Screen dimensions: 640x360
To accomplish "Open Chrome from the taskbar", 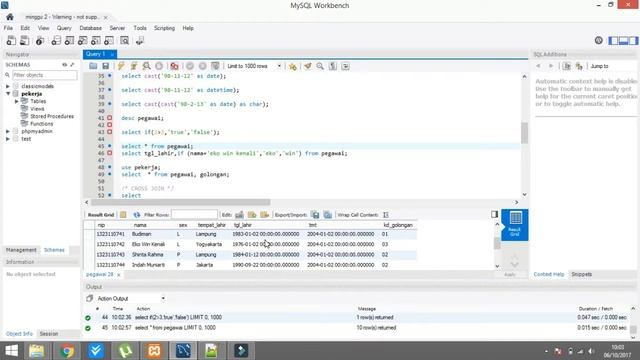I will click(67, 351).
